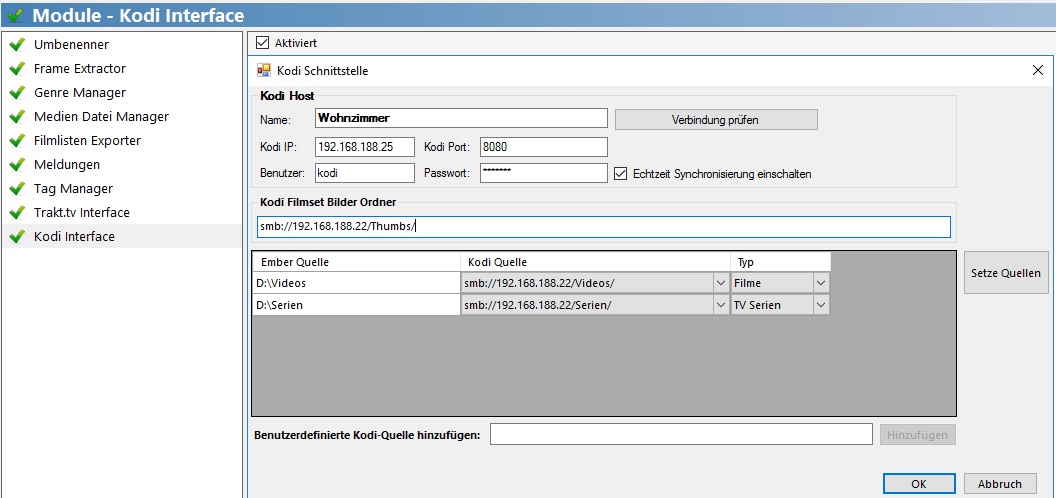Click Verbindung prüfen button
1056x498 pixels.
click(716, 120)
